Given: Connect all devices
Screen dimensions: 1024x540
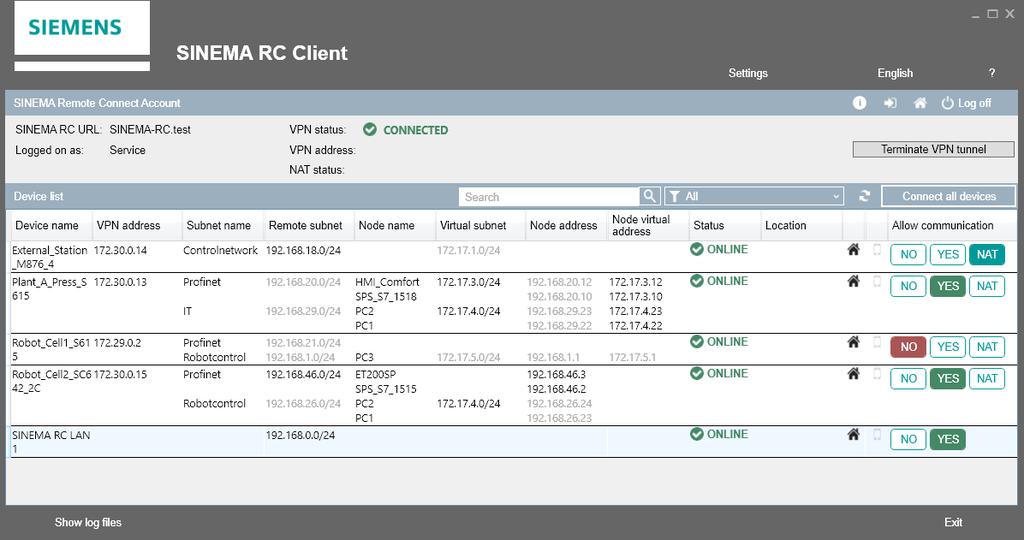Looking at the screenshot, I should point(949,196).
